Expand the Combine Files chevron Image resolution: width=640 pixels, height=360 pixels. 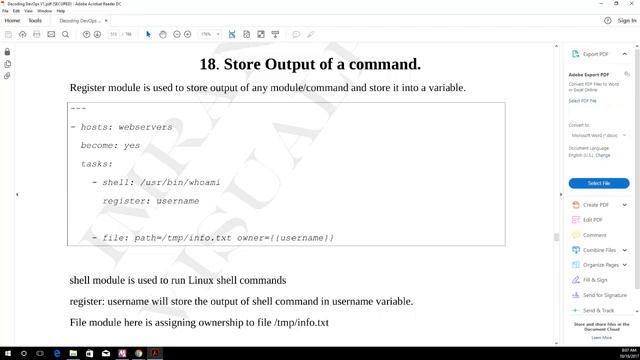(x=624, y=250)
